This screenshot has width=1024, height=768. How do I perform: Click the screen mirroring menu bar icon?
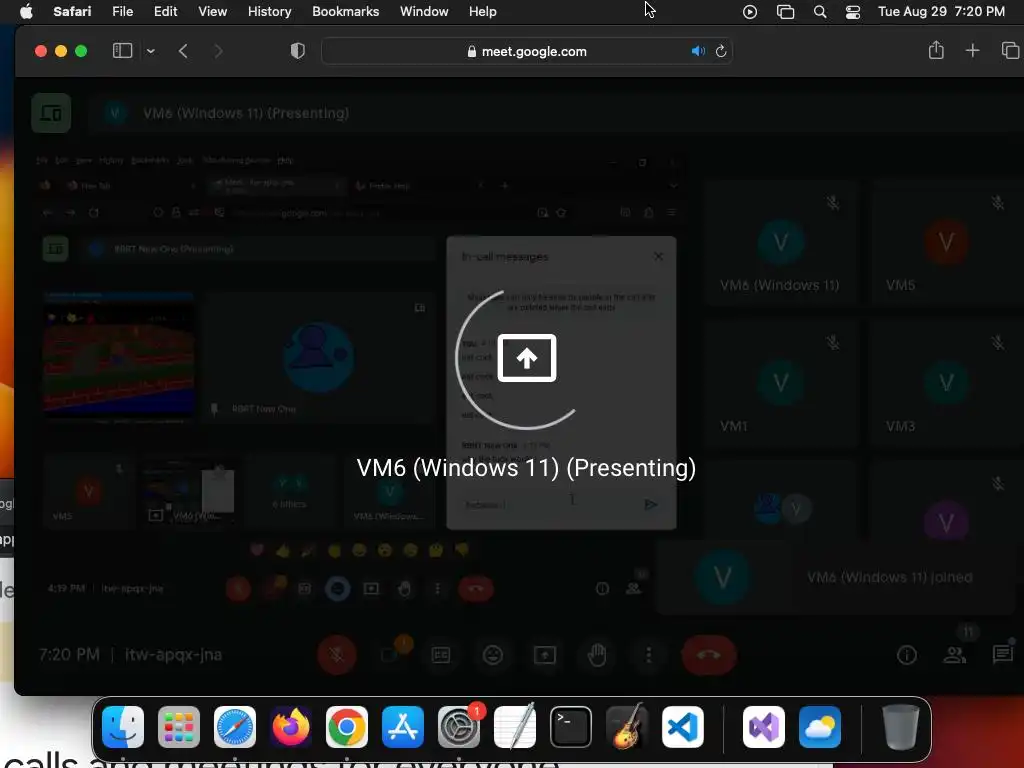tap(786, 12)
